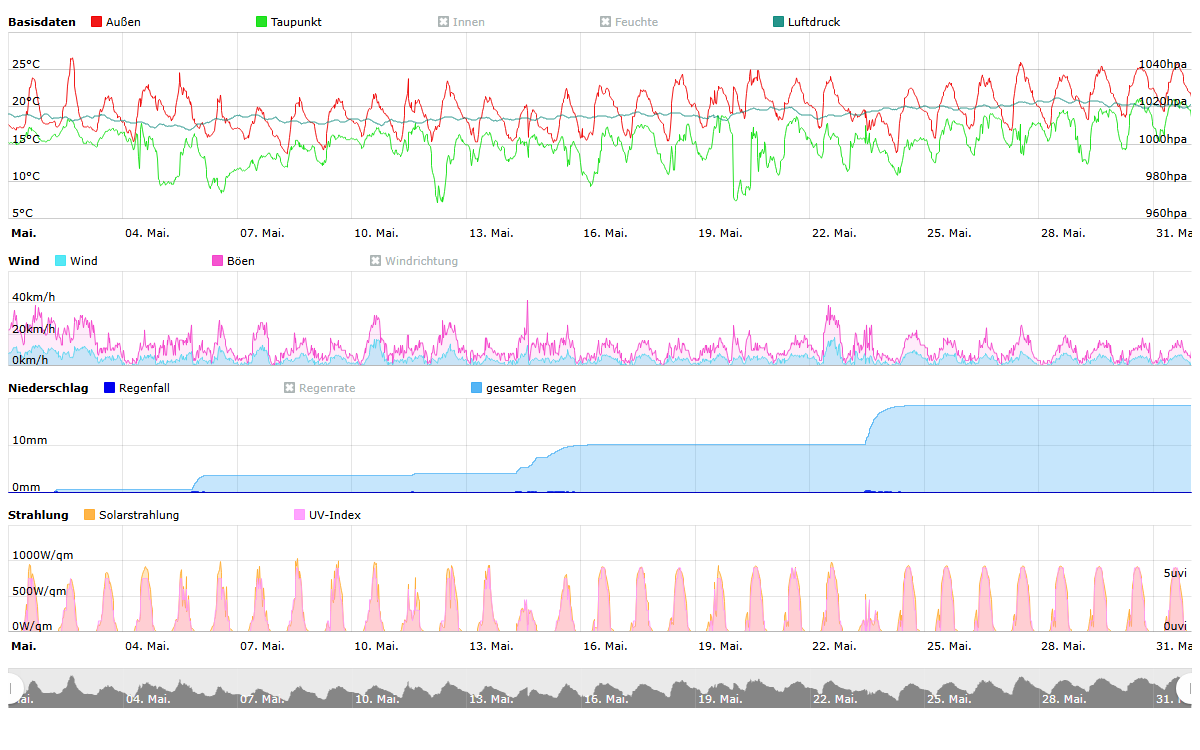Click the dark blue Regenfall legend icon
Screen dimensions: 1200x750
coord(110,388)
